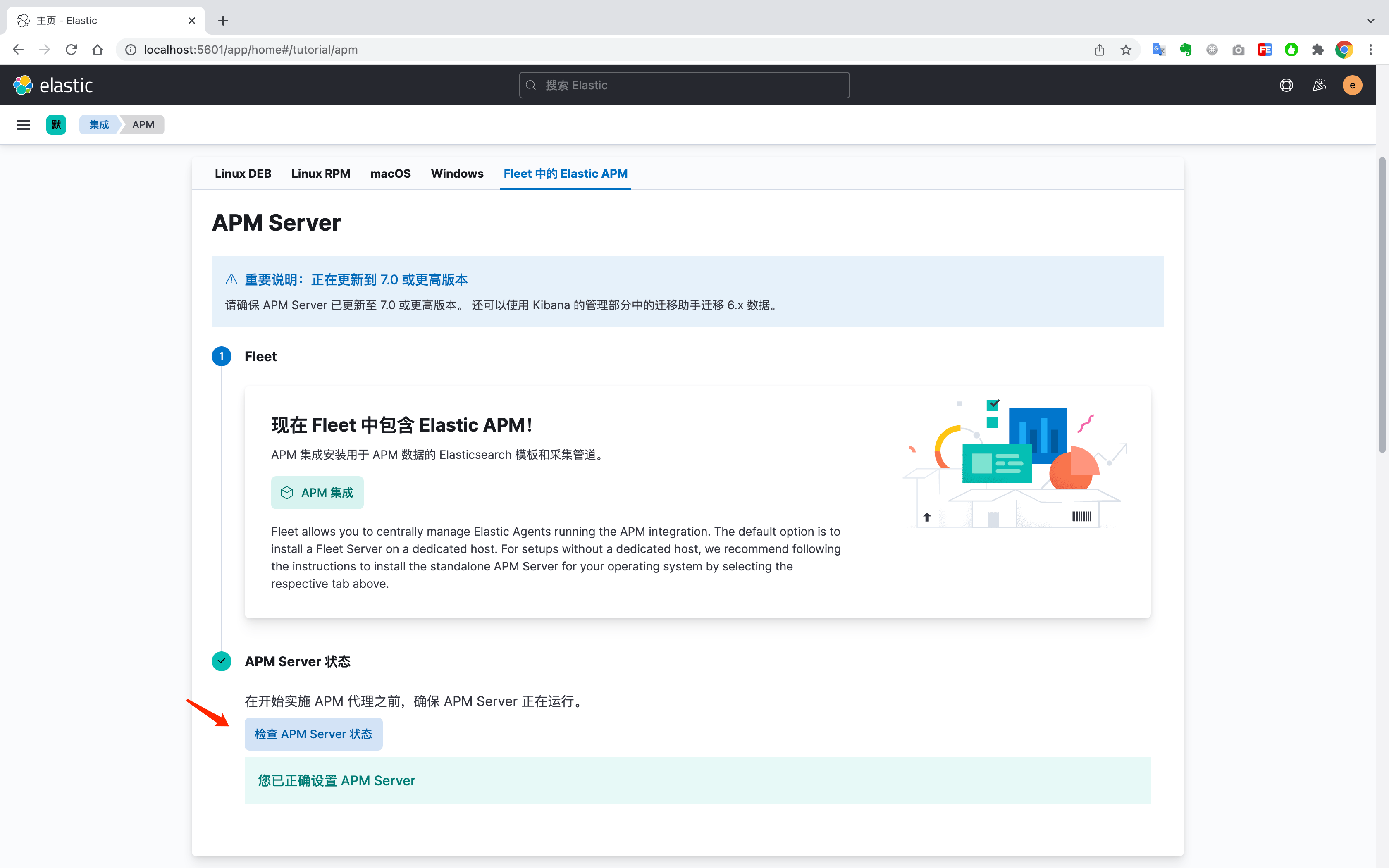Click the Chrome profile icon
The height and width of the screenshot is (868, 1389).
pyautogui.click(x=1344, y=50)
